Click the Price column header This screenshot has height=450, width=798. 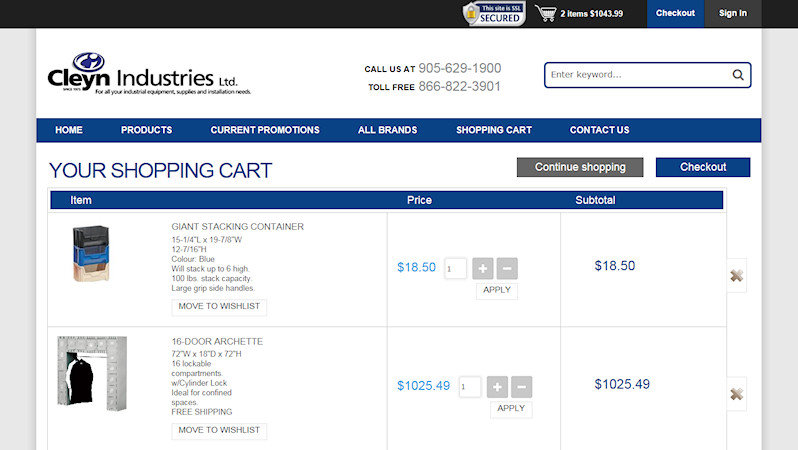coord(419,200)
